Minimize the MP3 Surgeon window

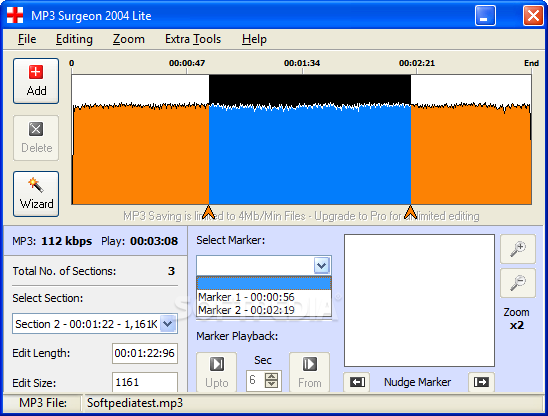tap(485, 16)
